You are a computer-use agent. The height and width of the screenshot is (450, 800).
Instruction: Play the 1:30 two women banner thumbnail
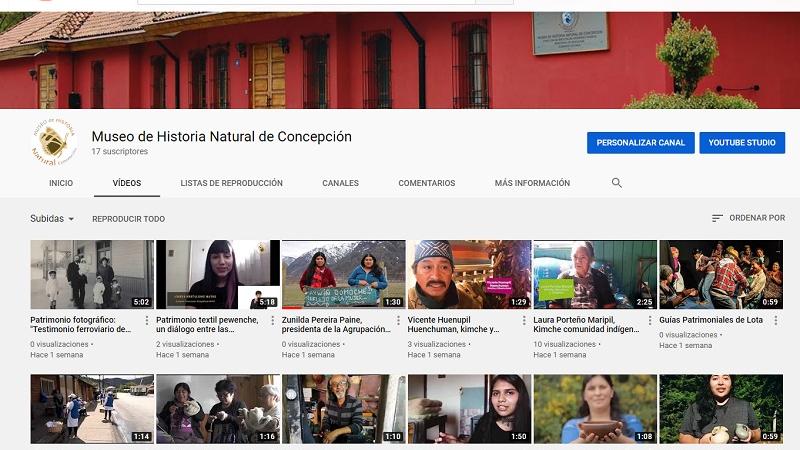(x=343, y=274)
